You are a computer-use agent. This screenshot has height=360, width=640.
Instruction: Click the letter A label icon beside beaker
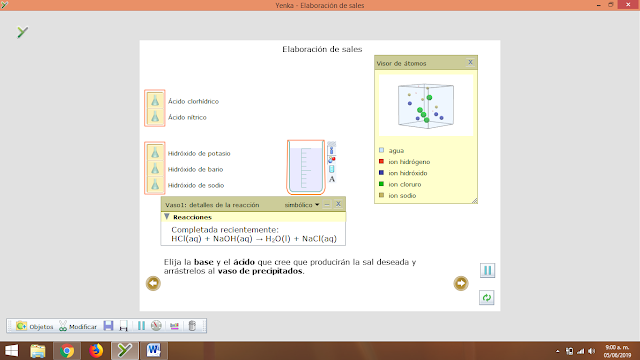coord(332,179)
